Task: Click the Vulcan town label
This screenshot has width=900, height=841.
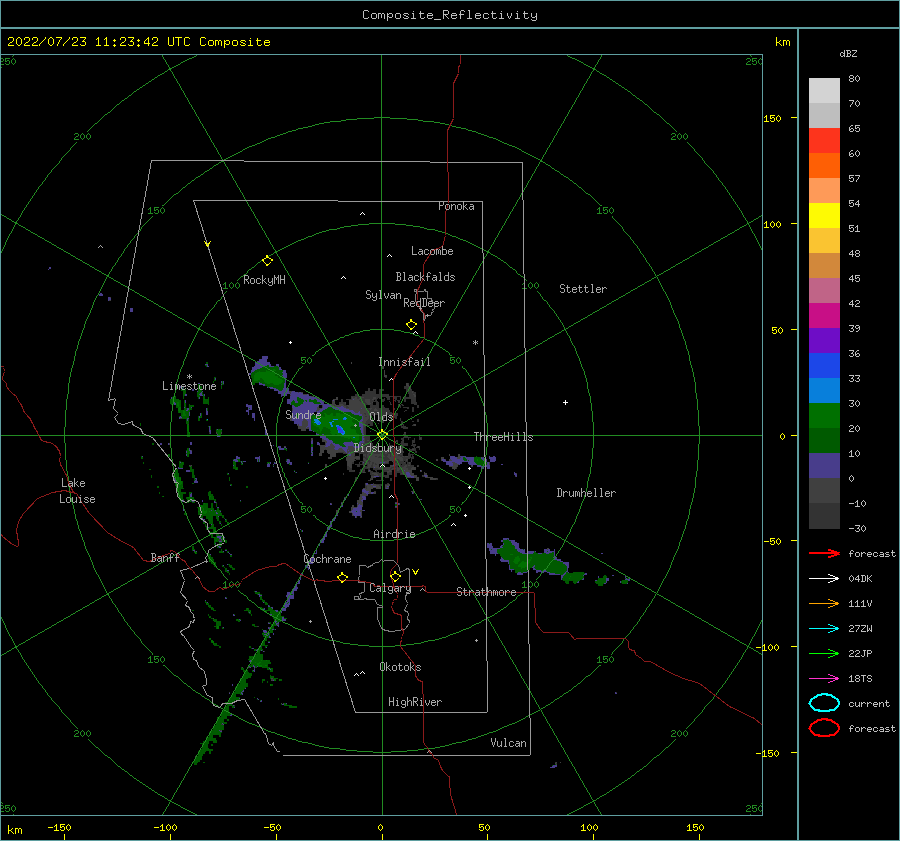Action: 509,743
